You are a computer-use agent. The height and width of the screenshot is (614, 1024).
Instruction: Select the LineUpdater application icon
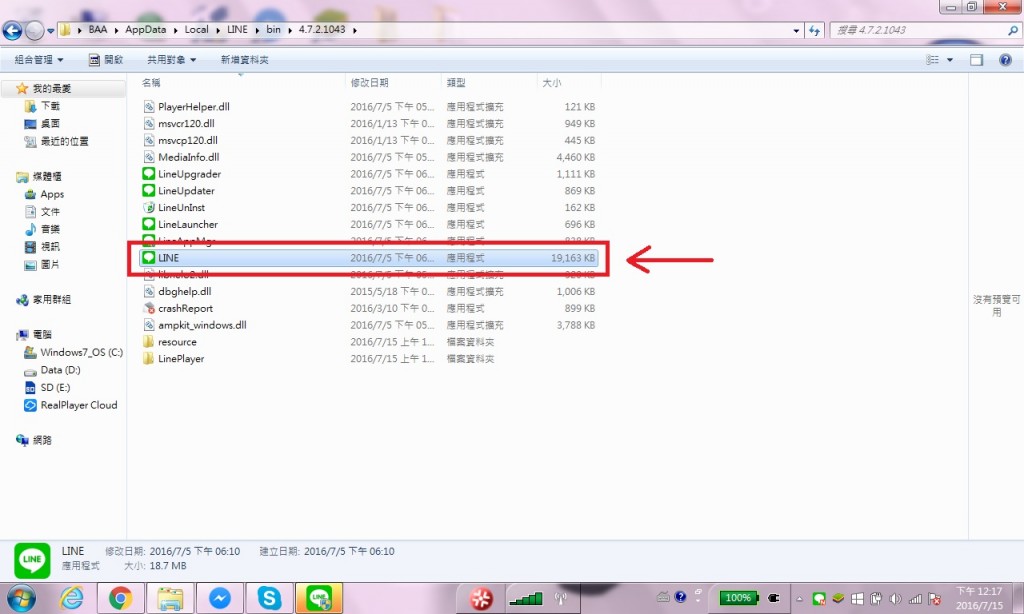(149, 191)
